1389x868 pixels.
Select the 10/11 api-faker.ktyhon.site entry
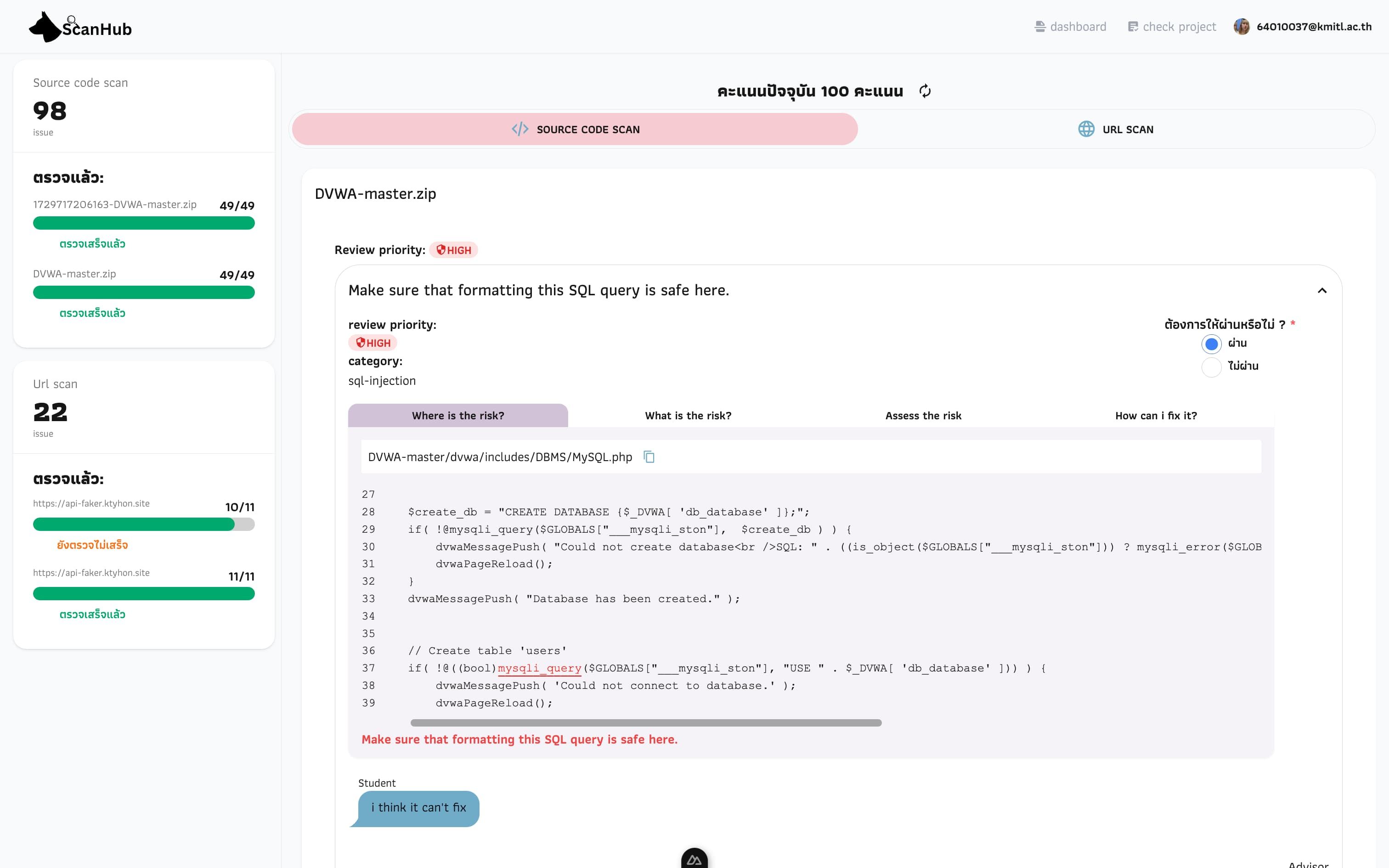coord(91,503)
